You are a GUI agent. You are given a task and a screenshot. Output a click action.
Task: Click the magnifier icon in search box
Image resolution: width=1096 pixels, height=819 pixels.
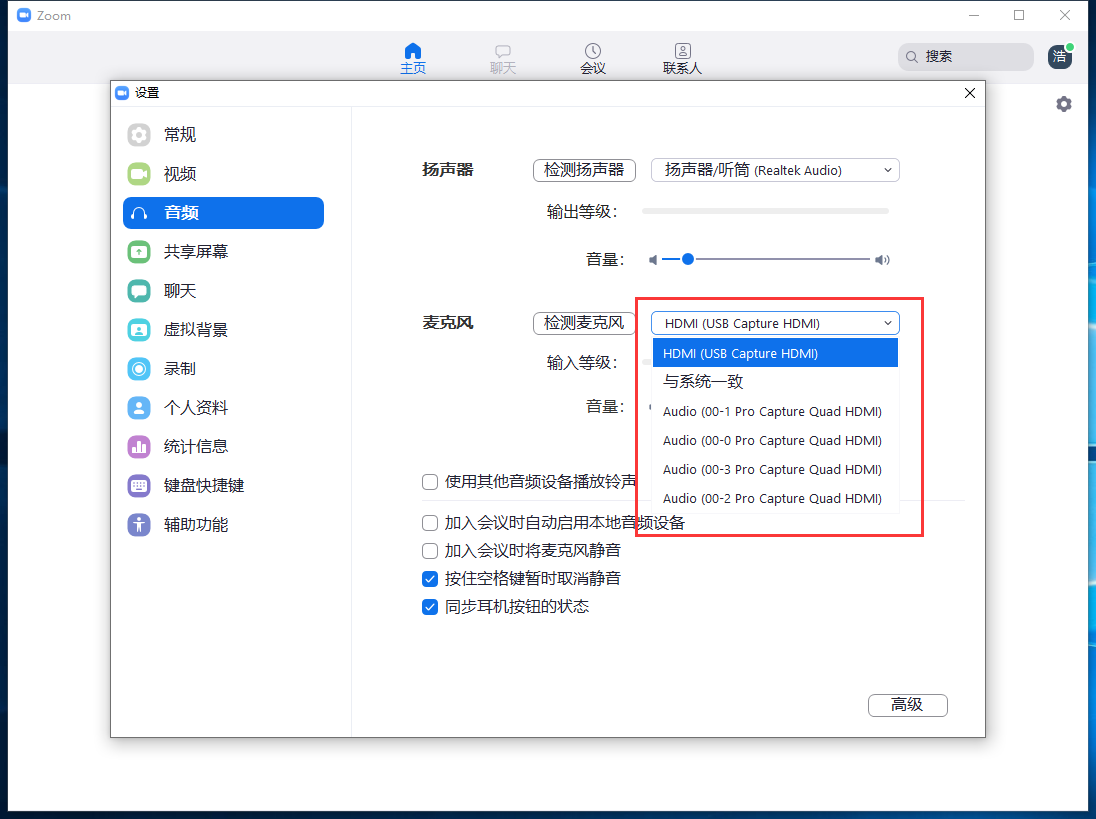[911, 57]
